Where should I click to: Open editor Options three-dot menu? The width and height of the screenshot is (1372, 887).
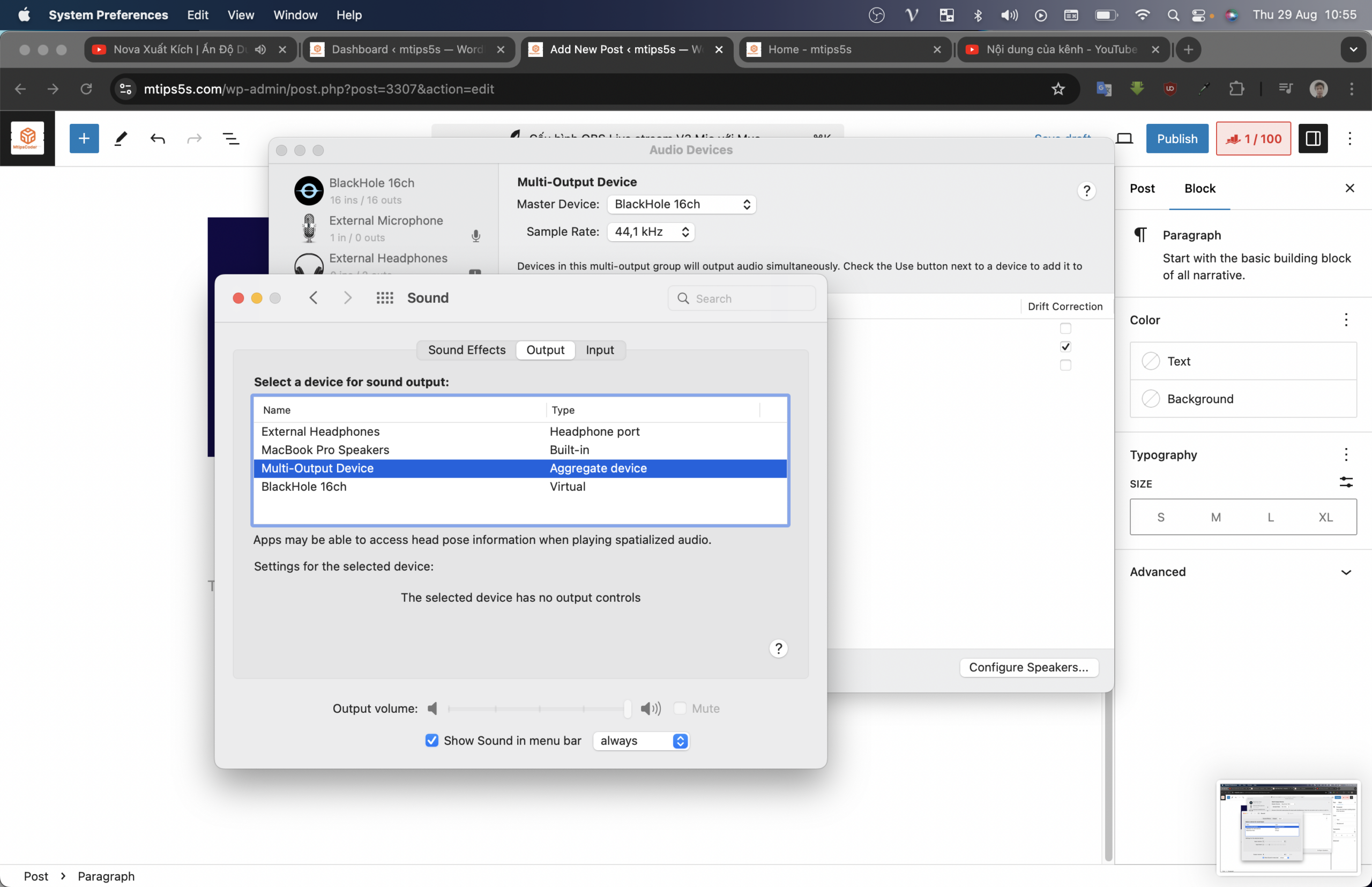(1349, 138)
